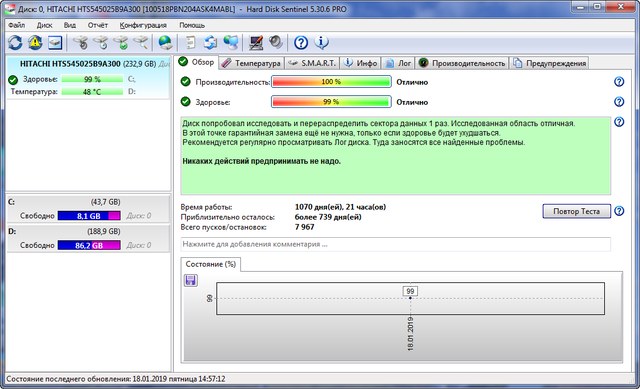Click 'Отлично' next to Производительность bar
The image size is (640, 389).
pos(412,82)
